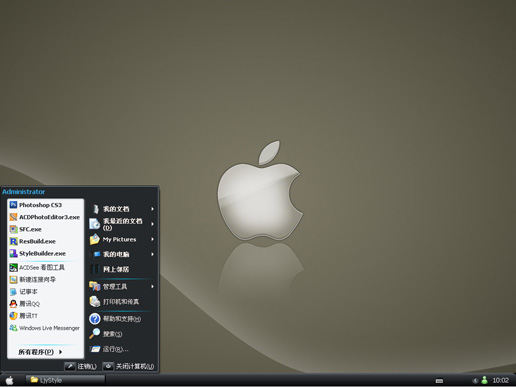Click the 腾讯QQ label
The width and height of the screenshot is (516, 387).
click(x=29, y=304)
